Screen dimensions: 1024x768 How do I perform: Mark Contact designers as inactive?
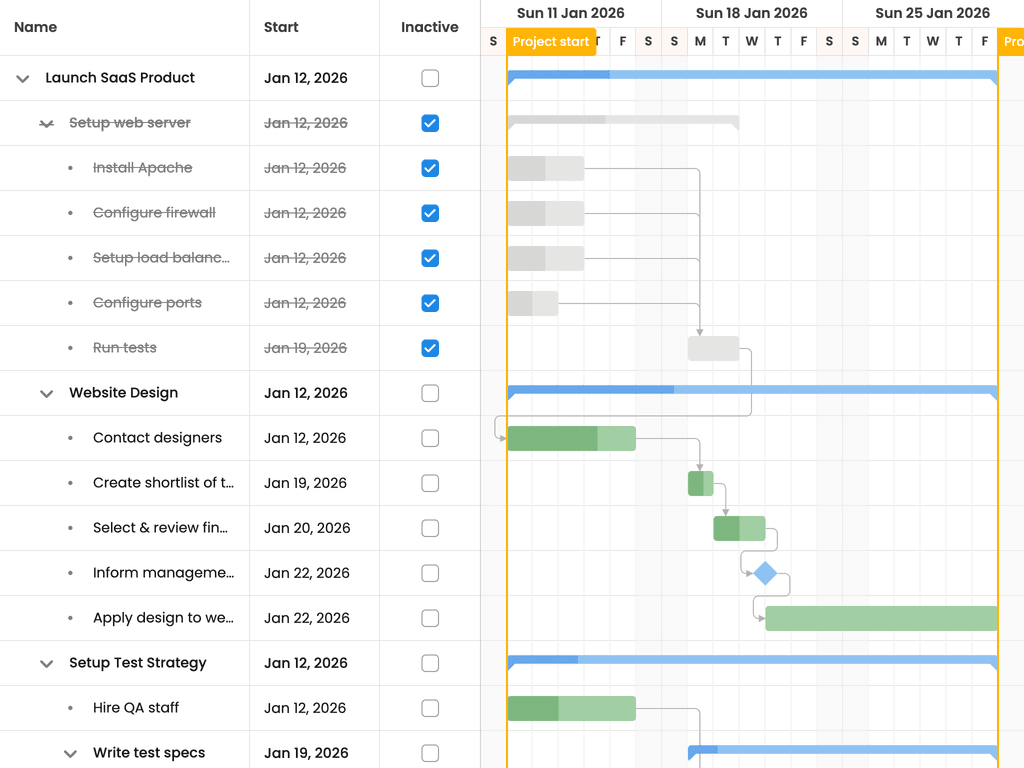click(x=430, y=438)
